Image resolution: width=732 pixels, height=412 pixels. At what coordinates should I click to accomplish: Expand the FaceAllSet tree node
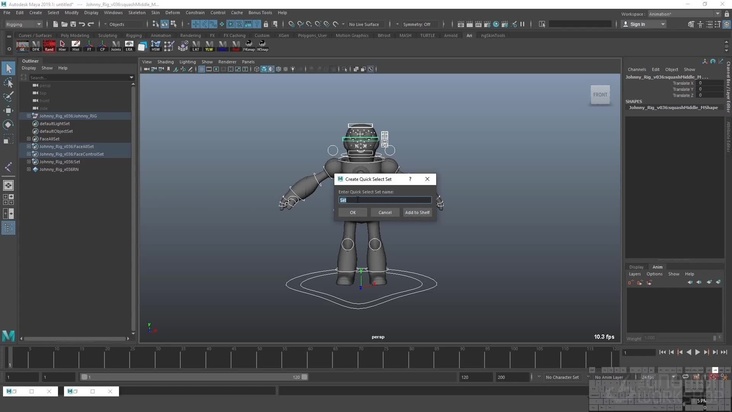(29, 139)
